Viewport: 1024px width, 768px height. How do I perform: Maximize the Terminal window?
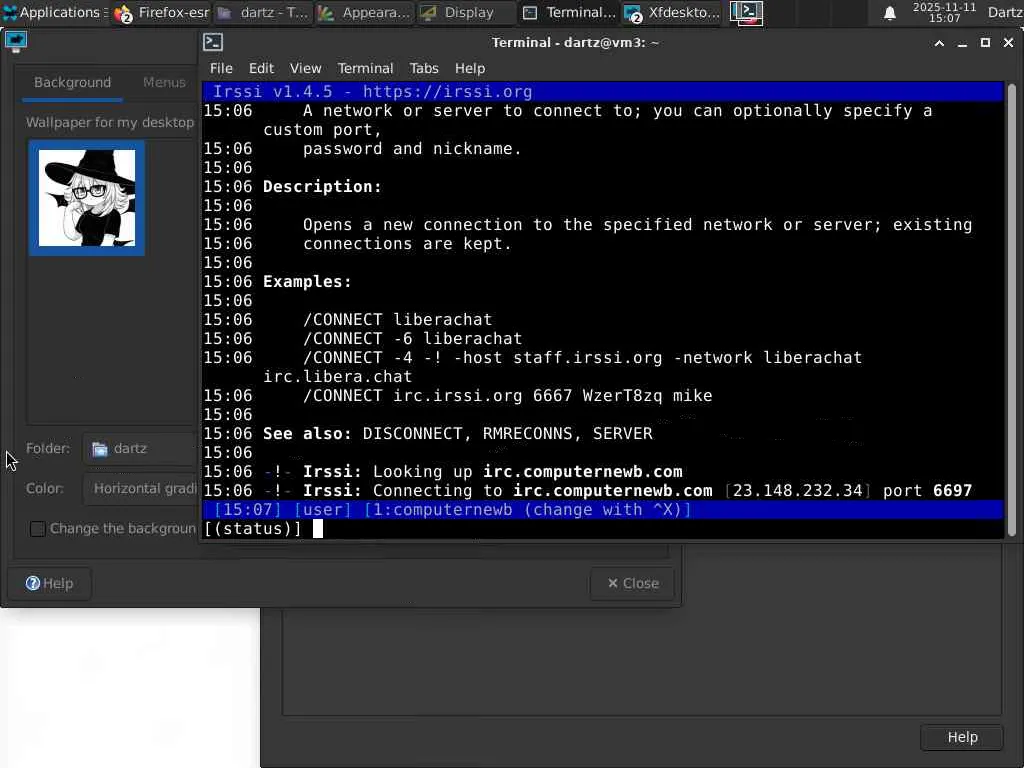pos(985,43)
